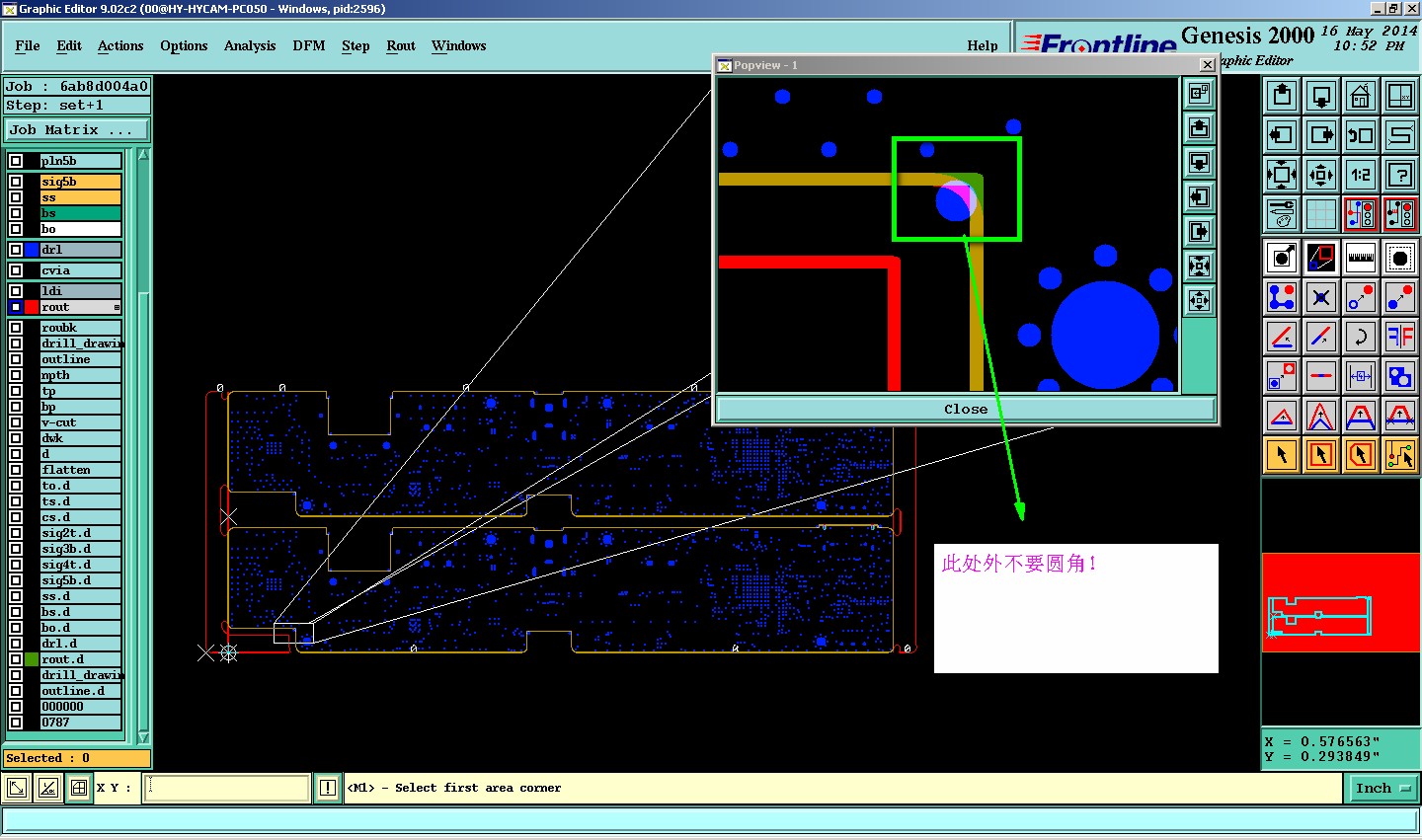Toggle the bs layer checkbox

click(x=16, y=213)
